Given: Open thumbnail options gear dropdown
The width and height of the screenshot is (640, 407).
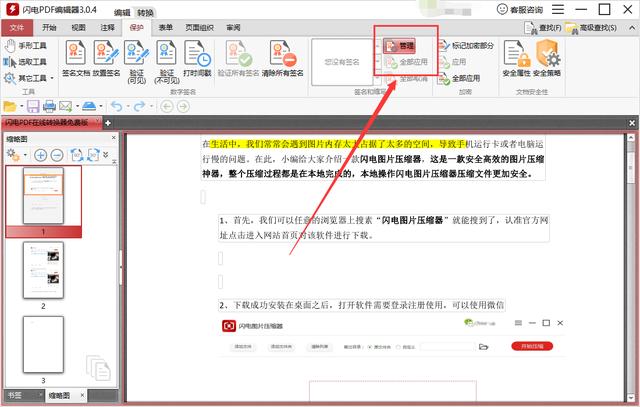Looking at the screenshot, I should click(x=16, y=155).
